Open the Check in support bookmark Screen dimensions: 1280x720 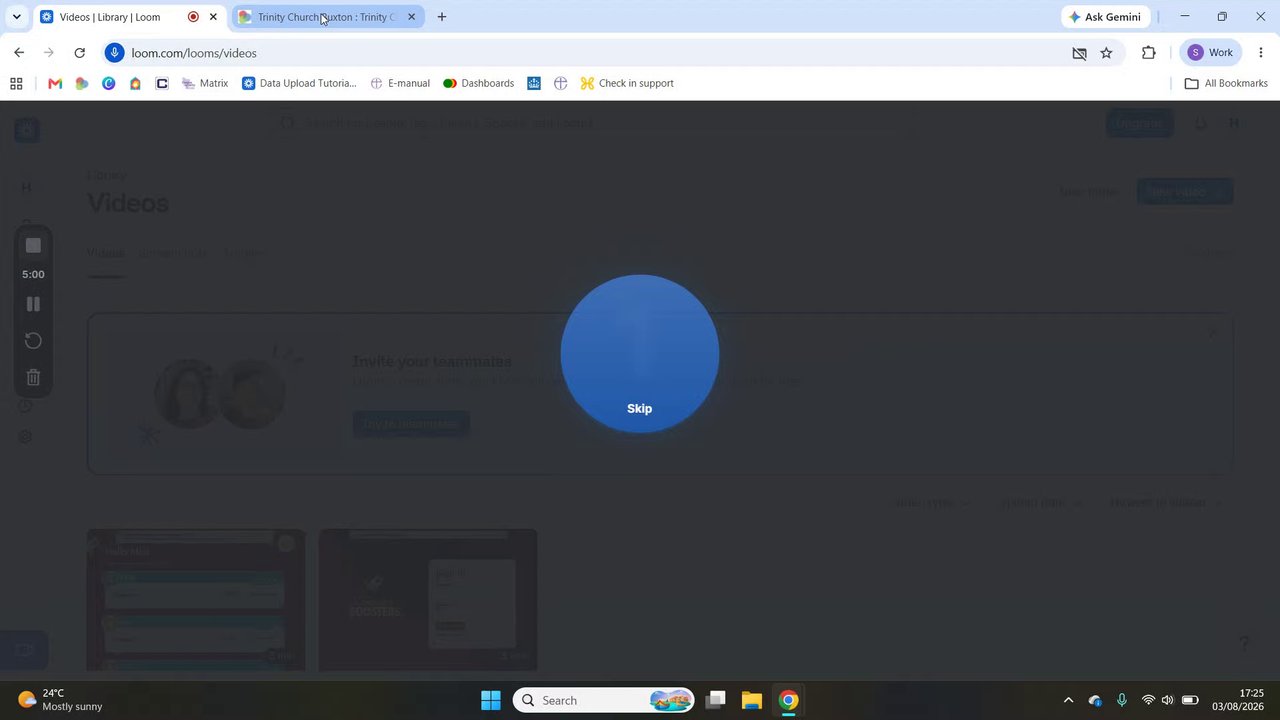click(x=627, y=83)
